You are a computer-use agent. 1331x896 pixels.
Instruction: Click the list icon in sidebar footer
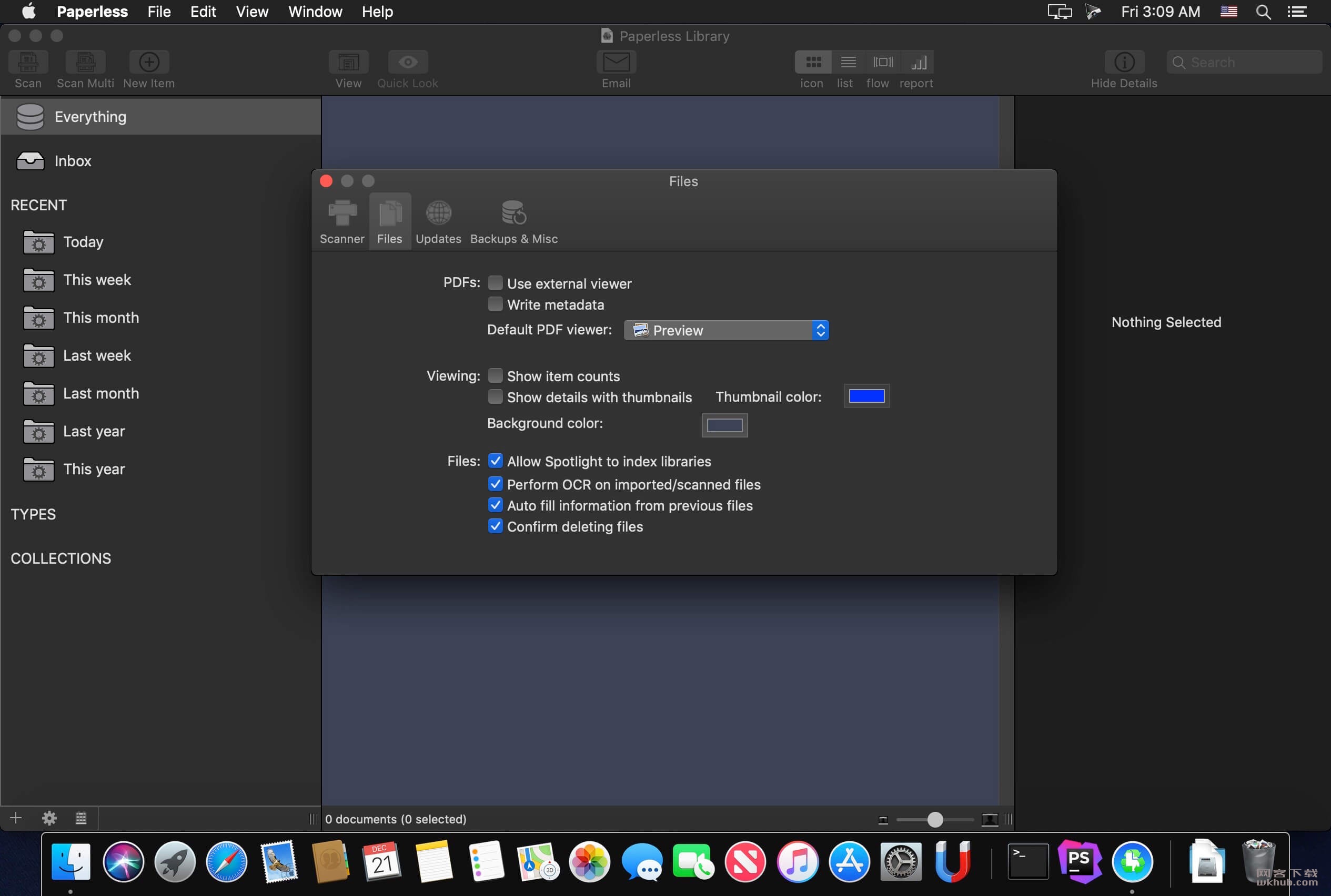tap(81, 818)
